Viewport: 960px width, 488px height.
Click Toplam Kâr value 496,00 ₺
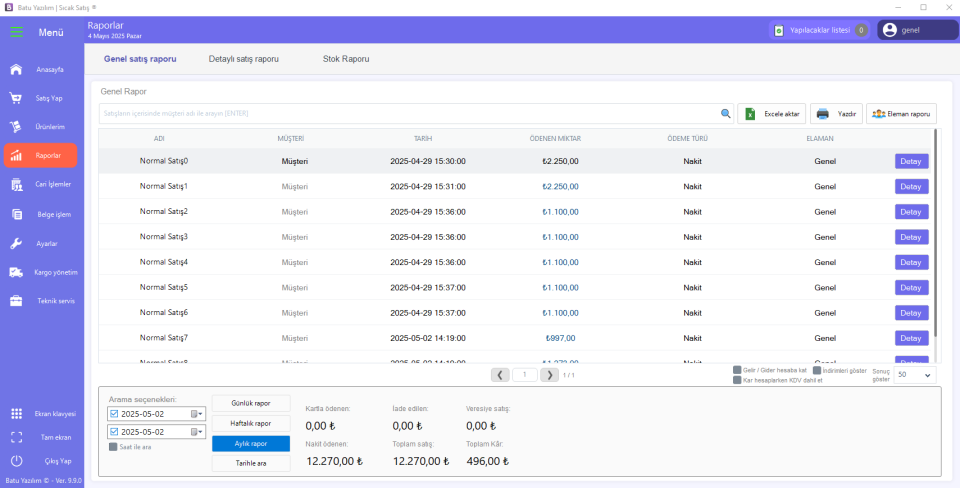coord(487,461)
